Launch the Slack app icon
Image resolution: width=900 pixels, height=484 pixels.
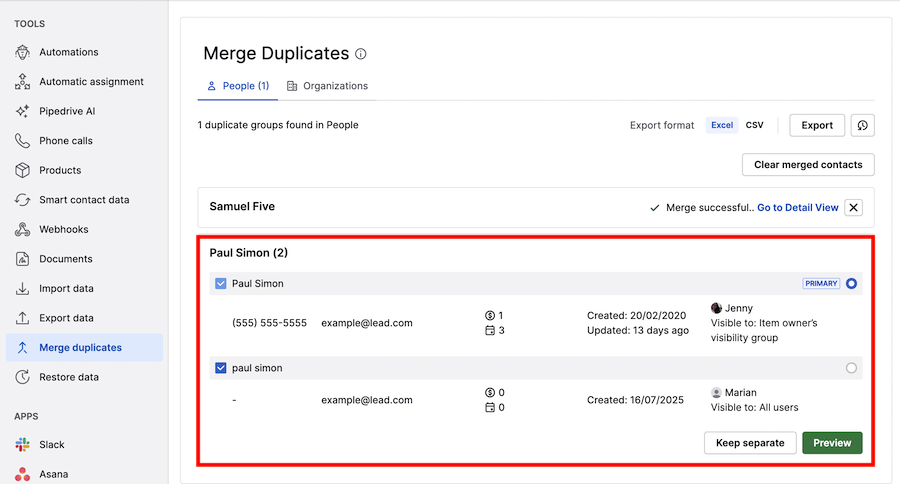(x=22, y=445)
